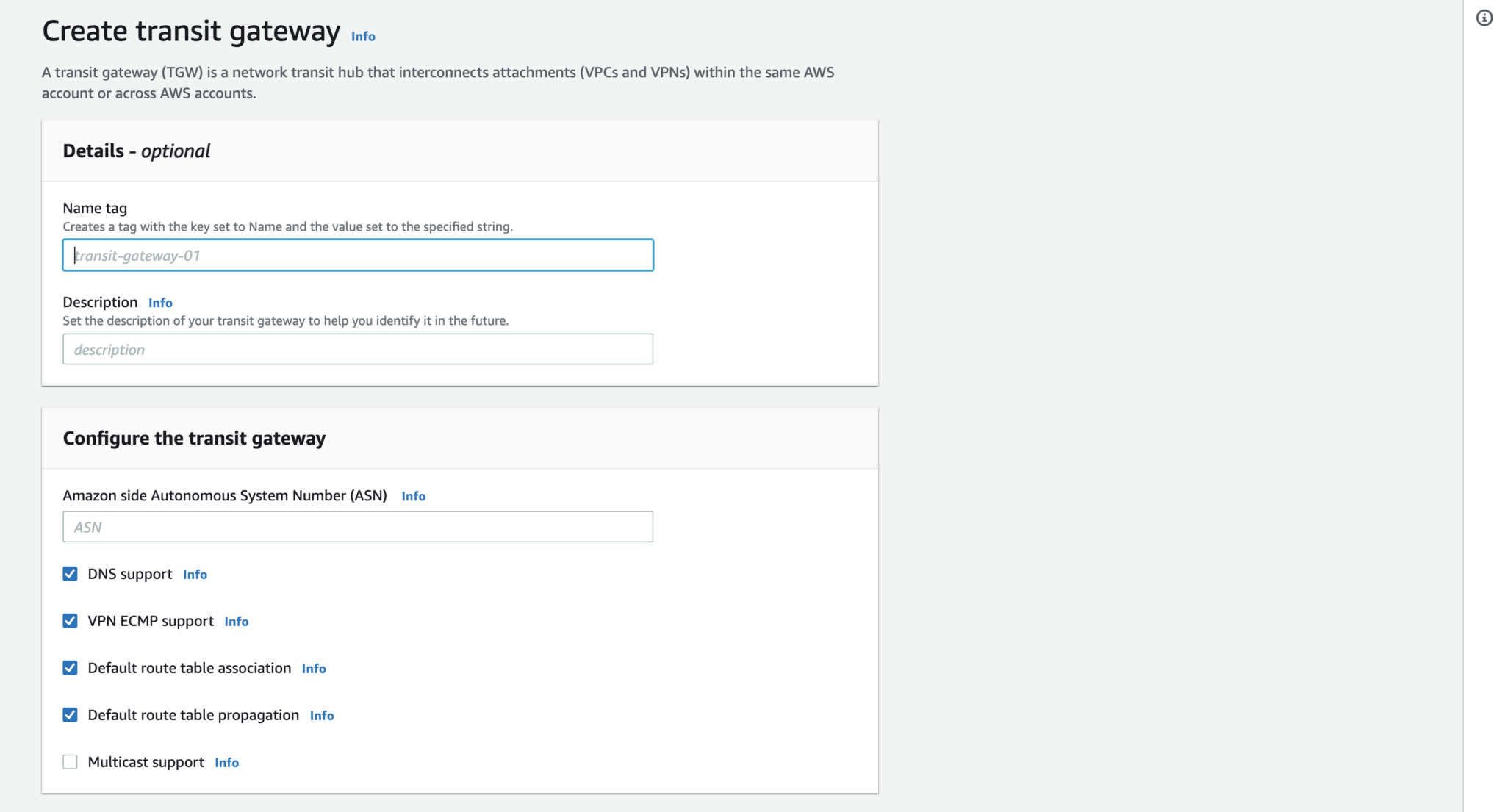Screen dimensions: 1505x812
Task: Toggle DNS support by clicking its label
Action: point(129,574)
